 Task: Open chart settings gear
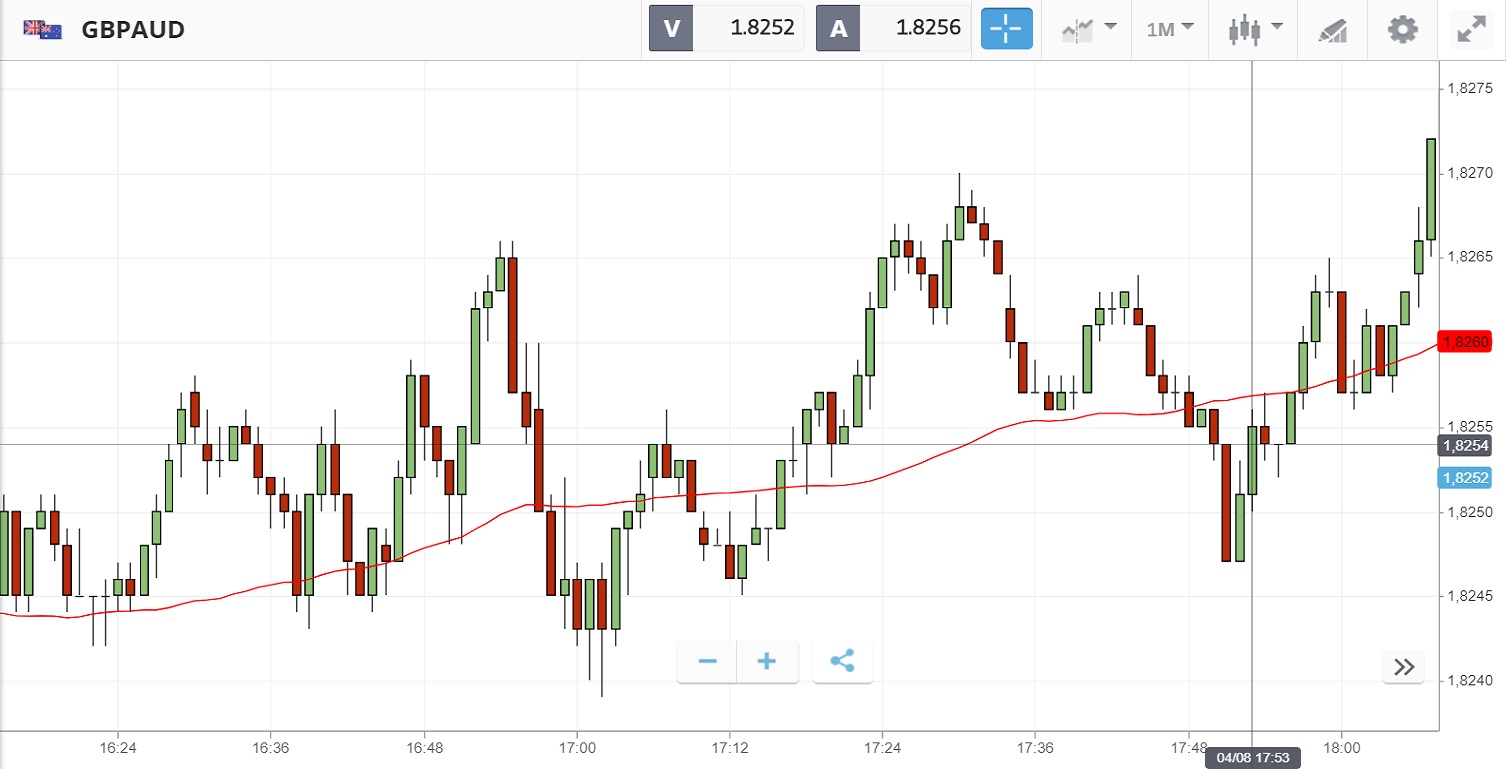coord(1403,29)
